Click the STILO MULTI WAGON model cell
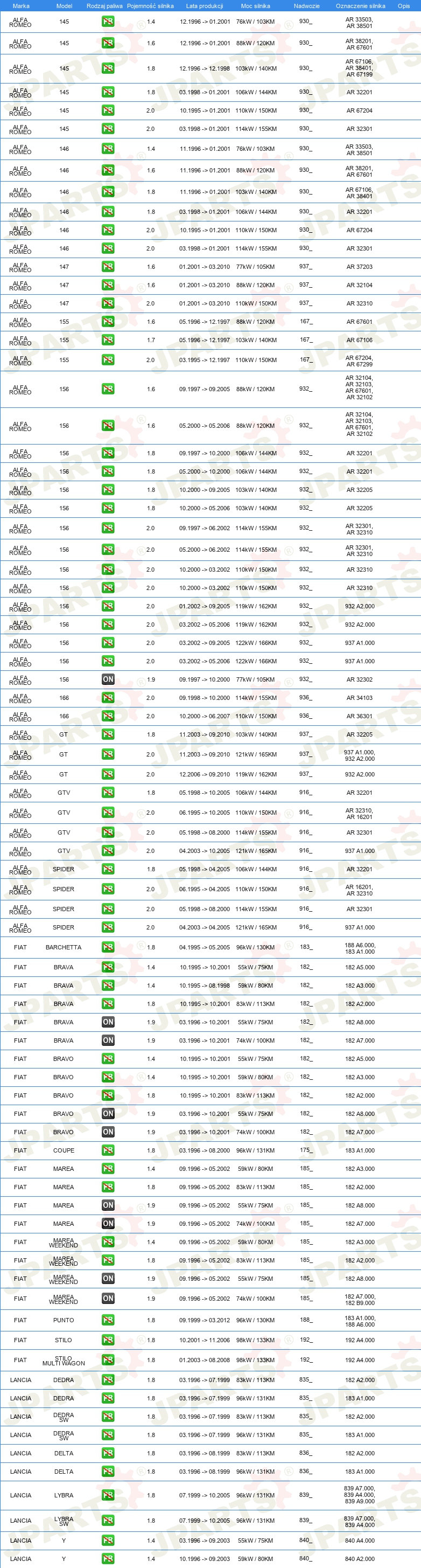 tap(64, 1361)
